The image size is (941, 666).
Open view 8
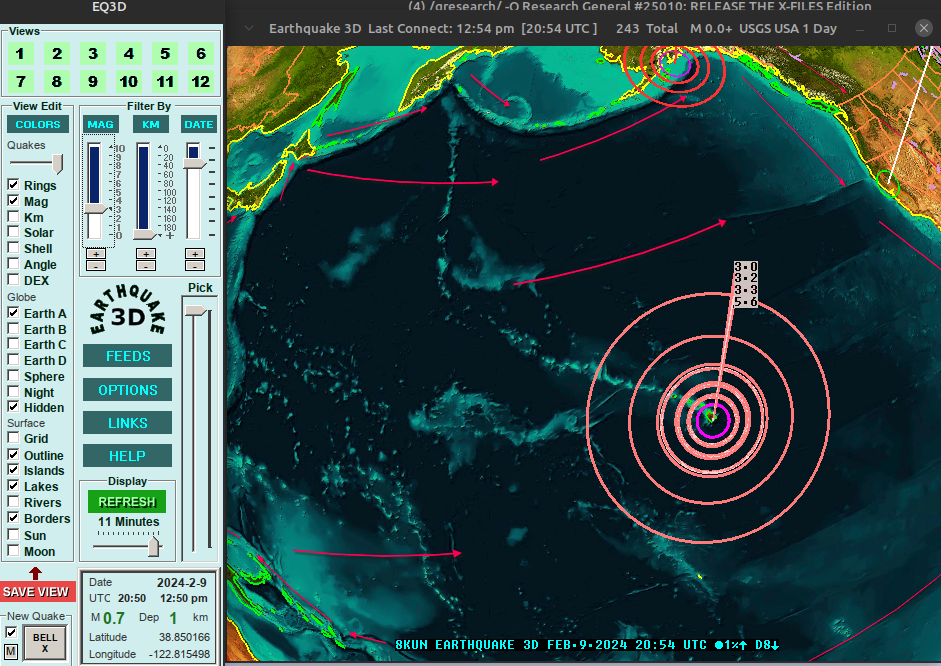point(57,82)
